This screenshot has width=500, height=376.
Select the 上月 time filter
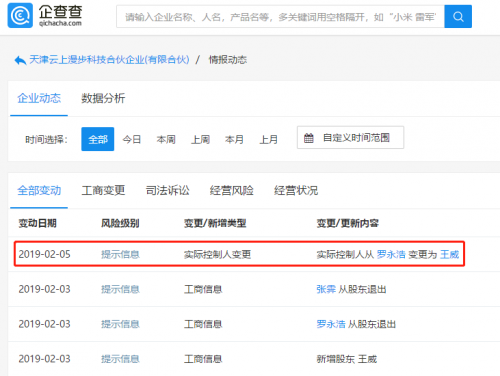pyautogui.click(x=269, y=139)
